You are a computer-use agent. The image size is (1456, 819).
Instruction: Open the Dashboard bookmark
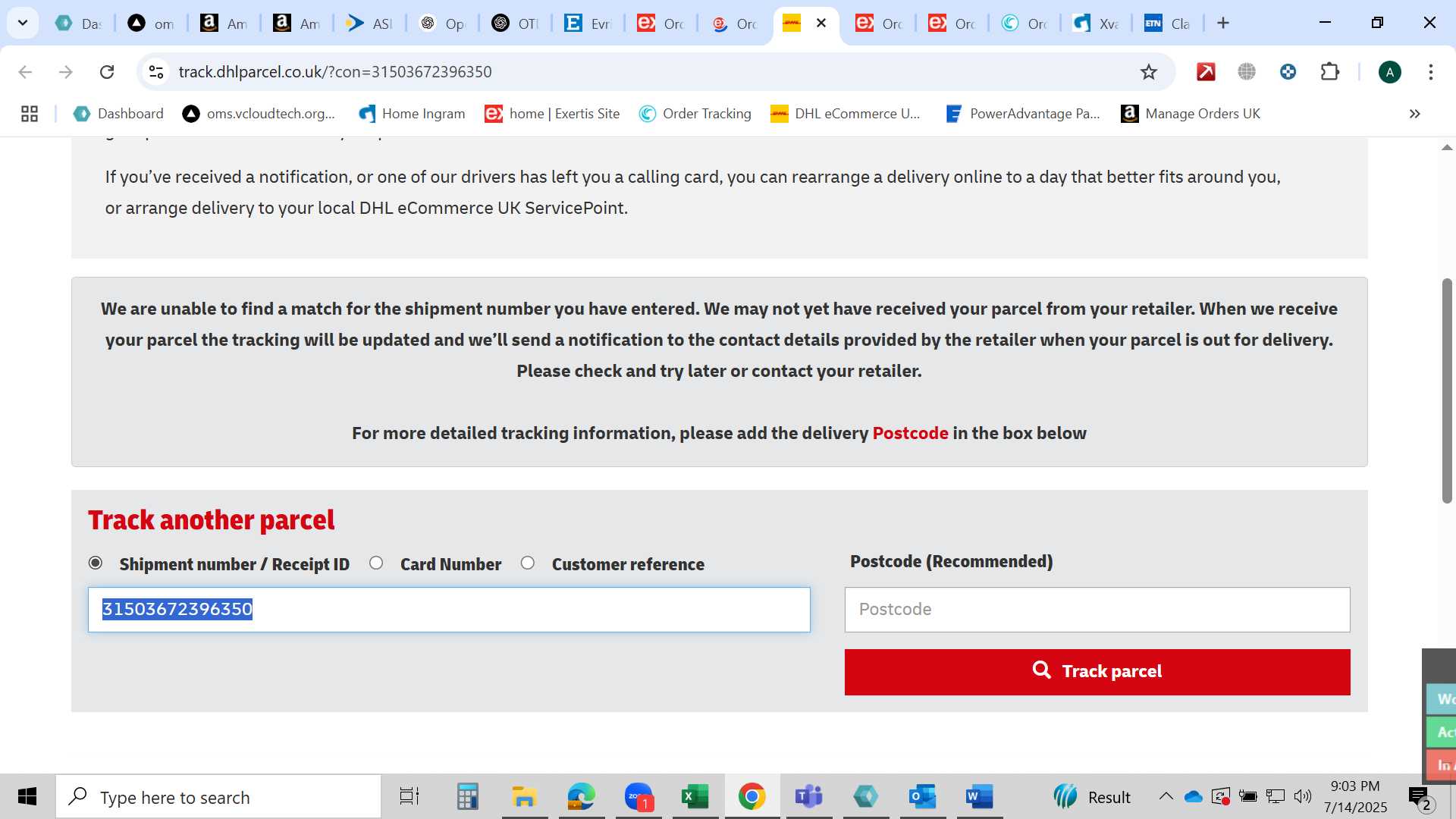[118, 114]
